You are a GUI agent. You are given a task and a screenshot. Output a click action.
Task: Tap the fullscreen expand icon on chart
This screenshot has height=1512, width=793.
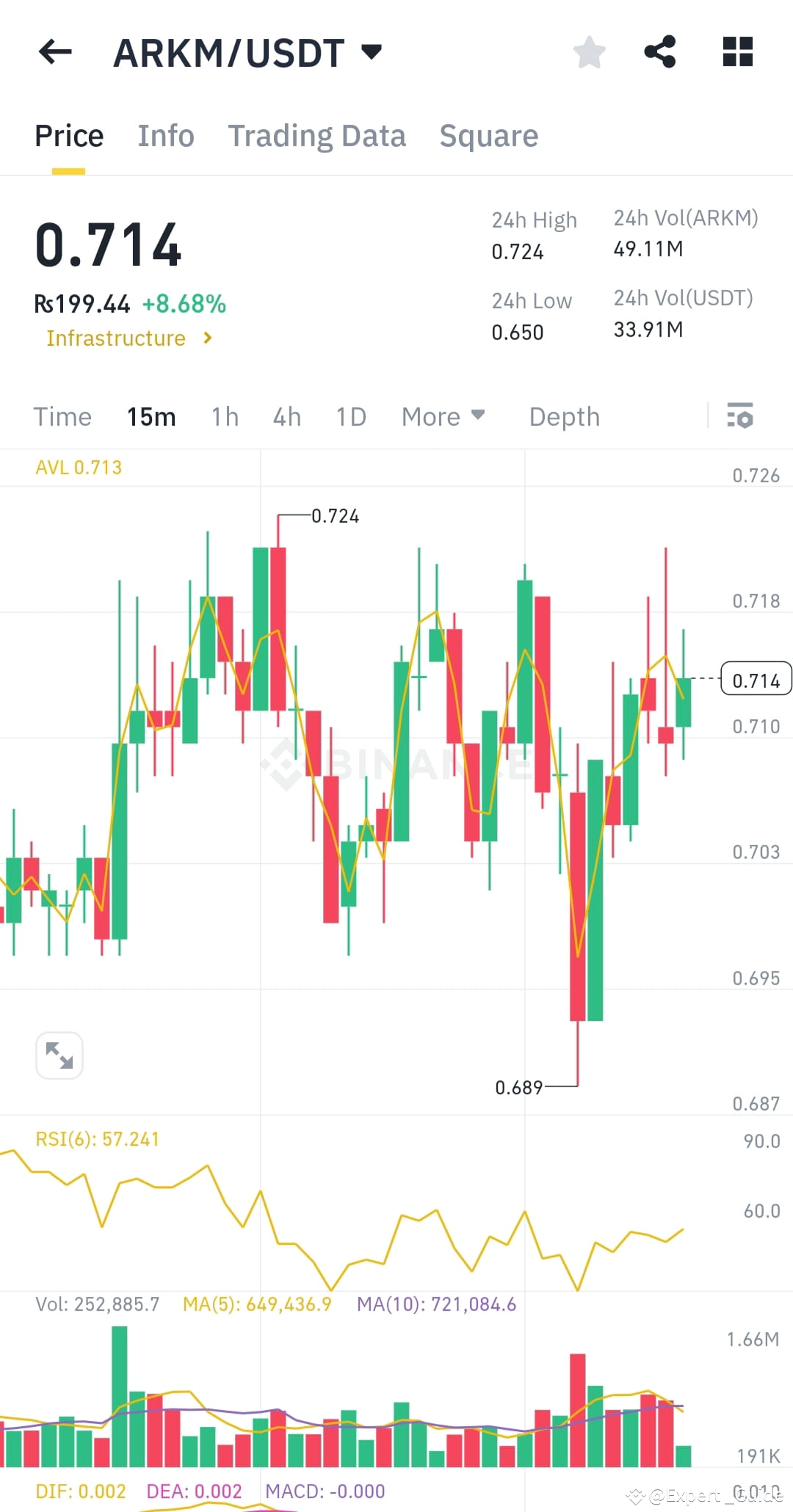[59, 1055]
